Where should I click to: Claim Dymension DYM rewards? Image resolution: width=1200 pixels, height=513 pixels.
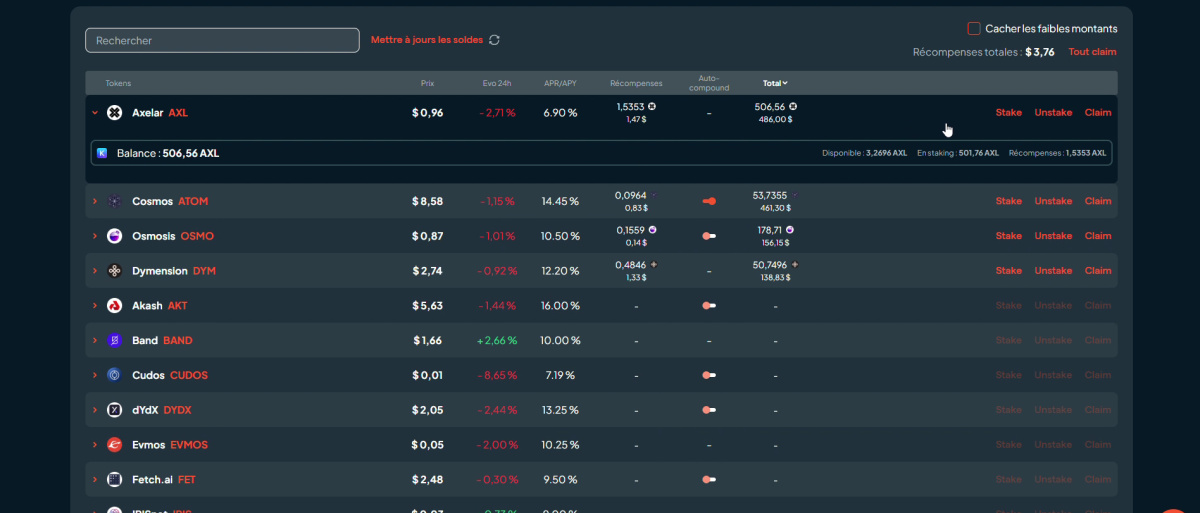(1098, 271)
